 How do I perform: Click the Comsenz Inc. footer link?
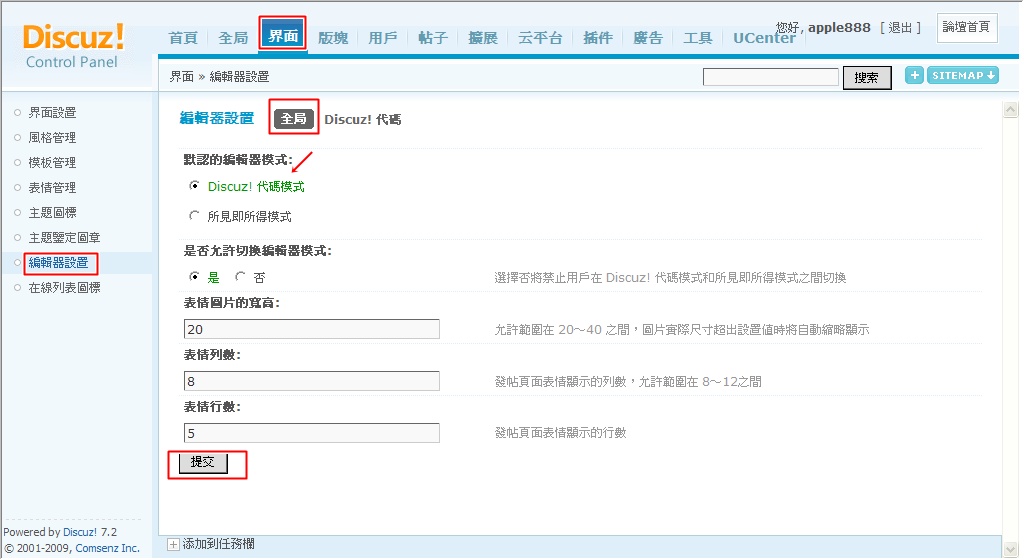click(x=108, y=548)
